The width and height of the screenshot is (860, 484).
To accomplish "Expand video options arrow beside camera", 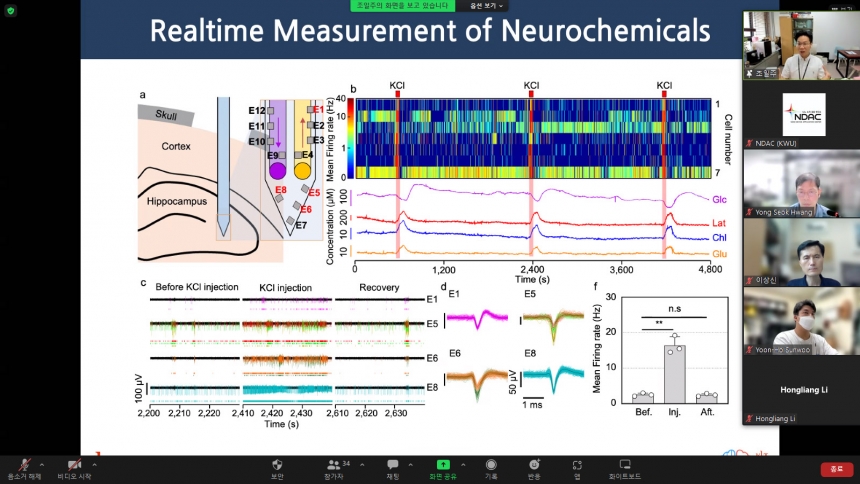I will 96,463.
